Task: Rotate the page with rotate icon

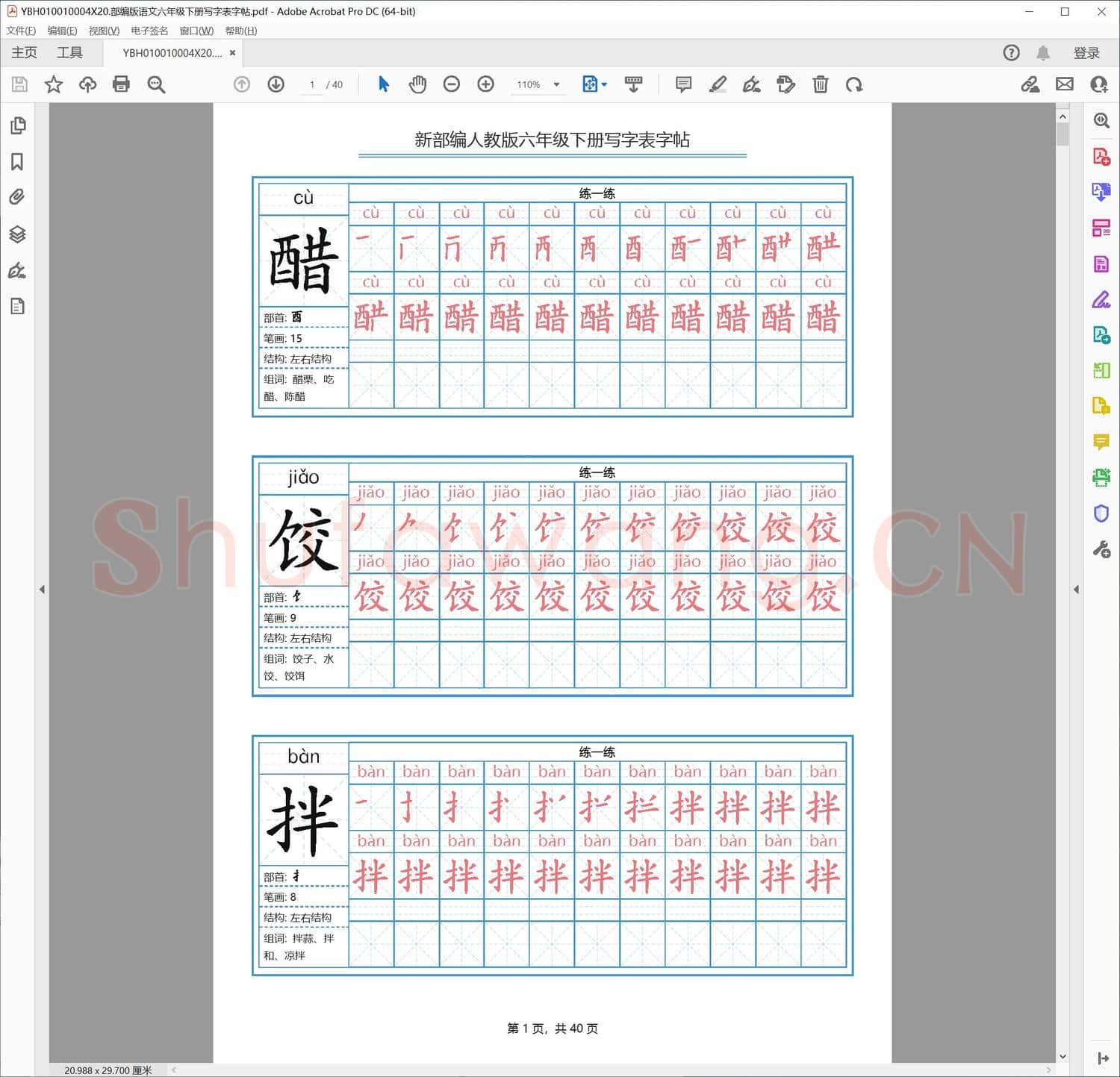Action: [x=855, y=84]
